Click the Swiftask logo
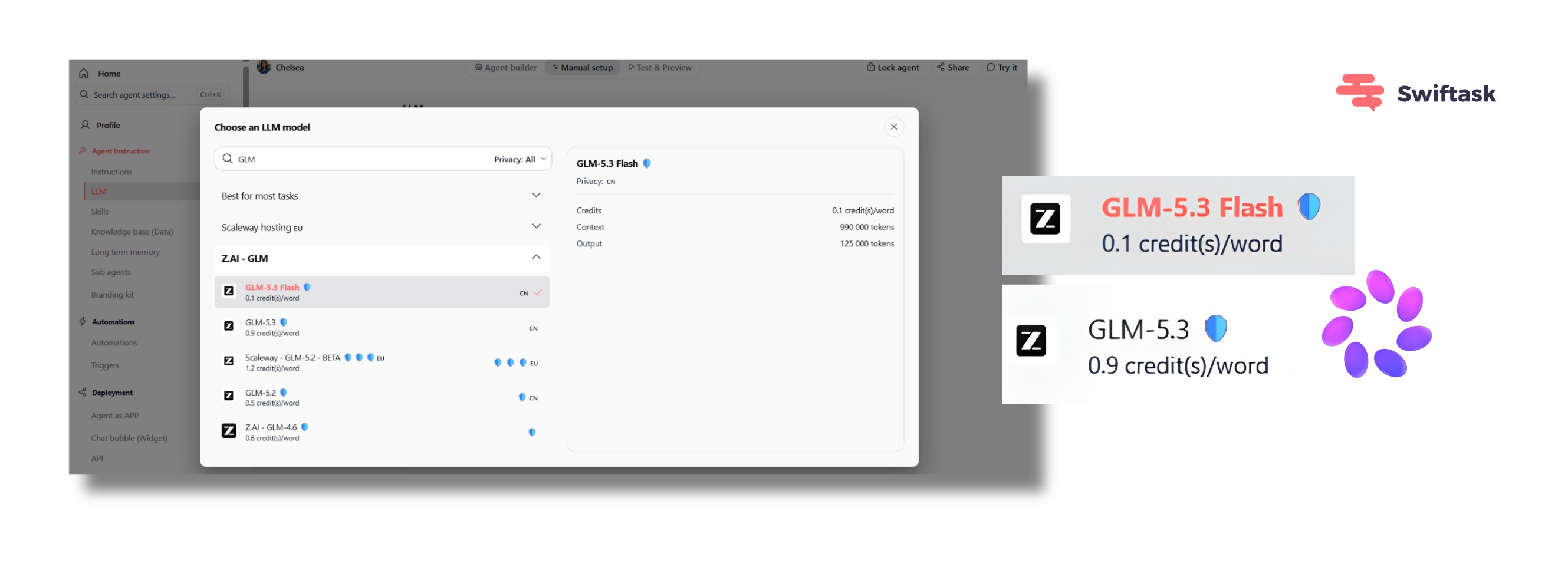The width and height of the screenshot is (1568, 580). (x=1415, y=93)
